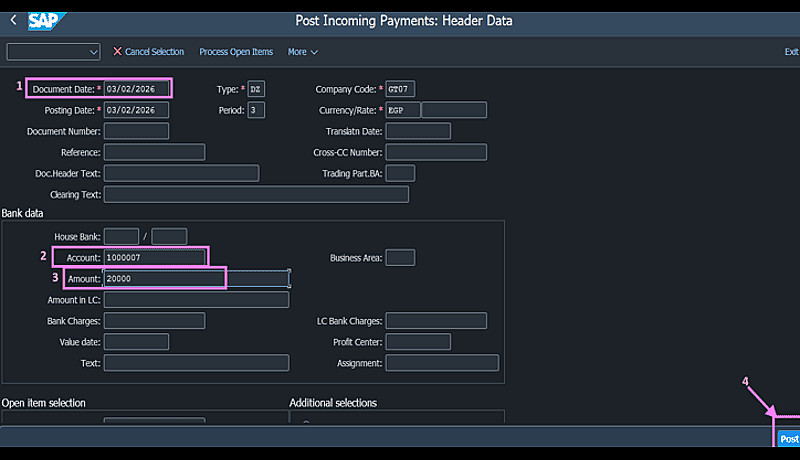Click Process Open Items
800x460 pixels.
[x=236, y=52]
